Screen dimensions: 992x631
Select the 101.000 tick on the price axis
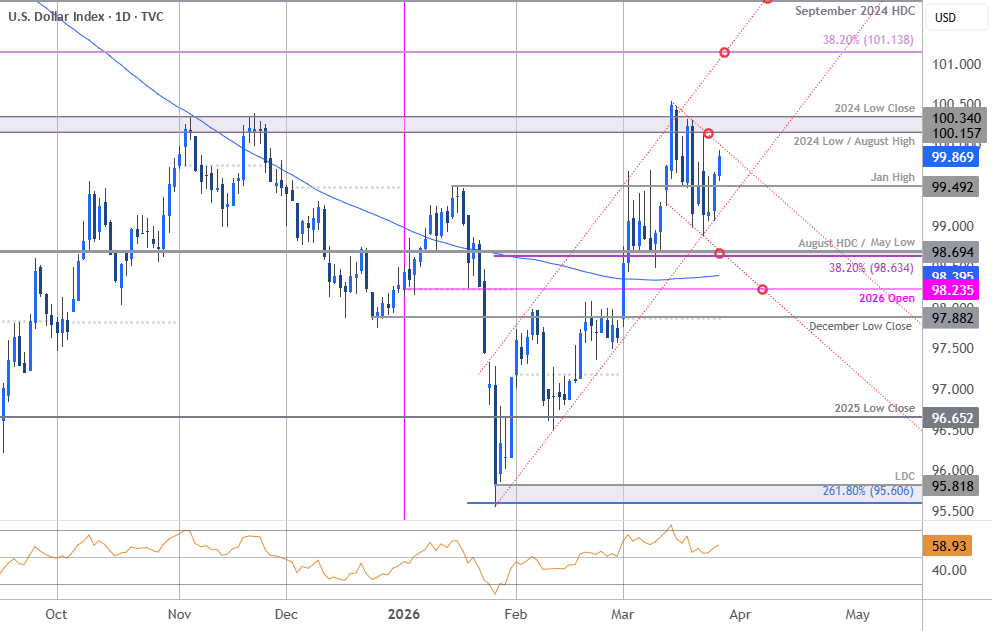tap(956, 64)
